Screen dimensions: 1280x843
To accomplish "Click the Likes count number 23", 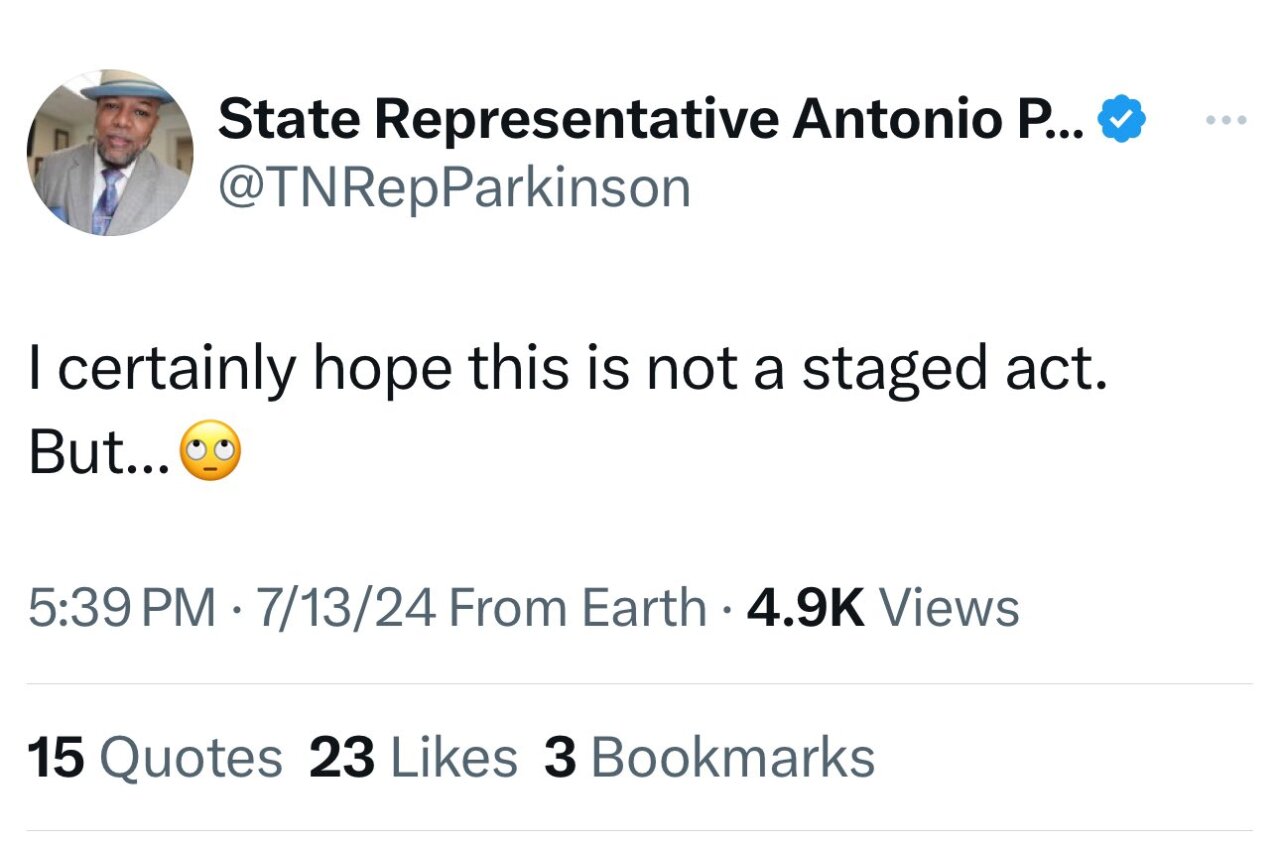I will (x=341, y=757).
